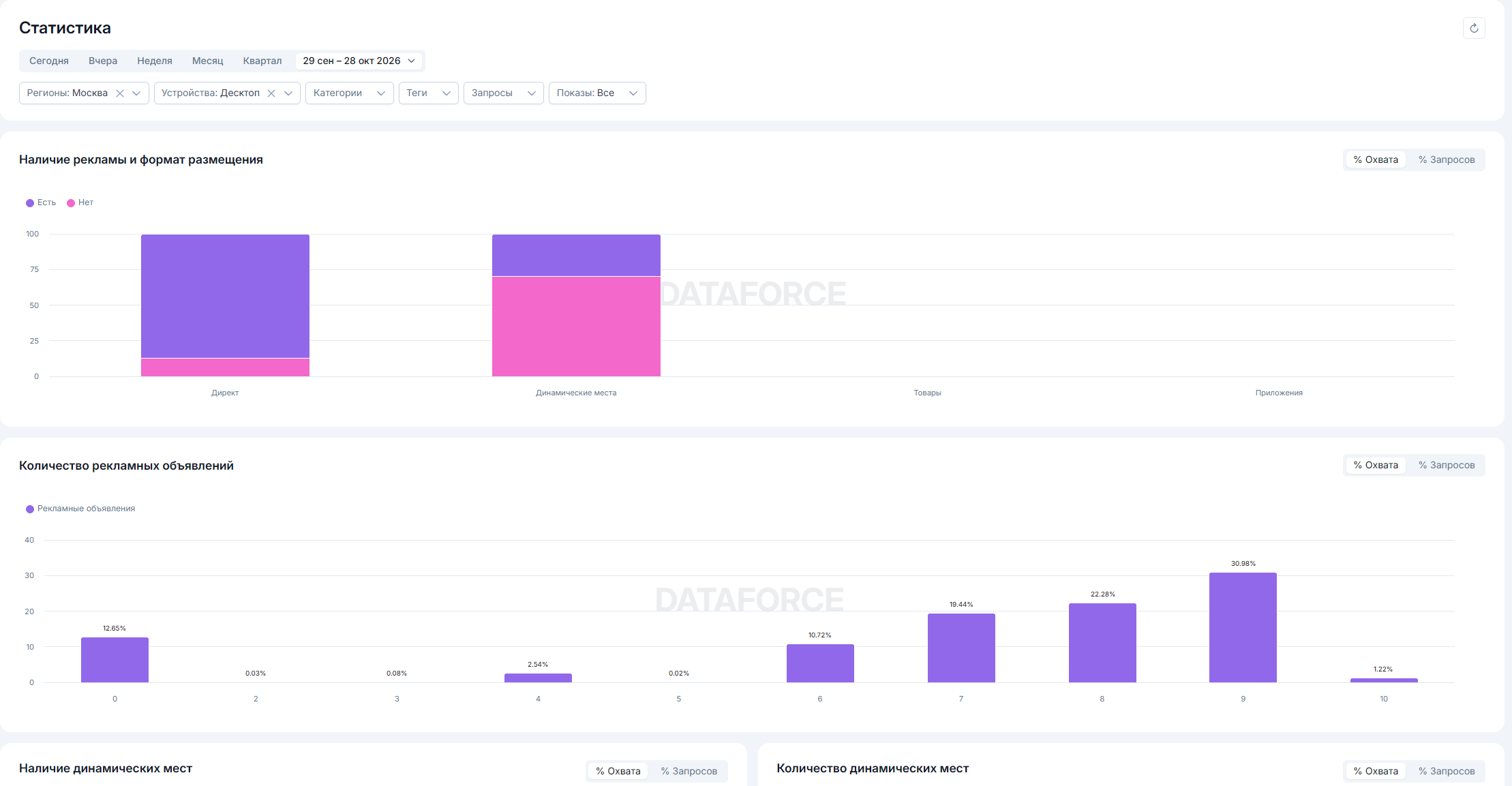Click the 19.44% bar for 7 ads

click(961, 648)
